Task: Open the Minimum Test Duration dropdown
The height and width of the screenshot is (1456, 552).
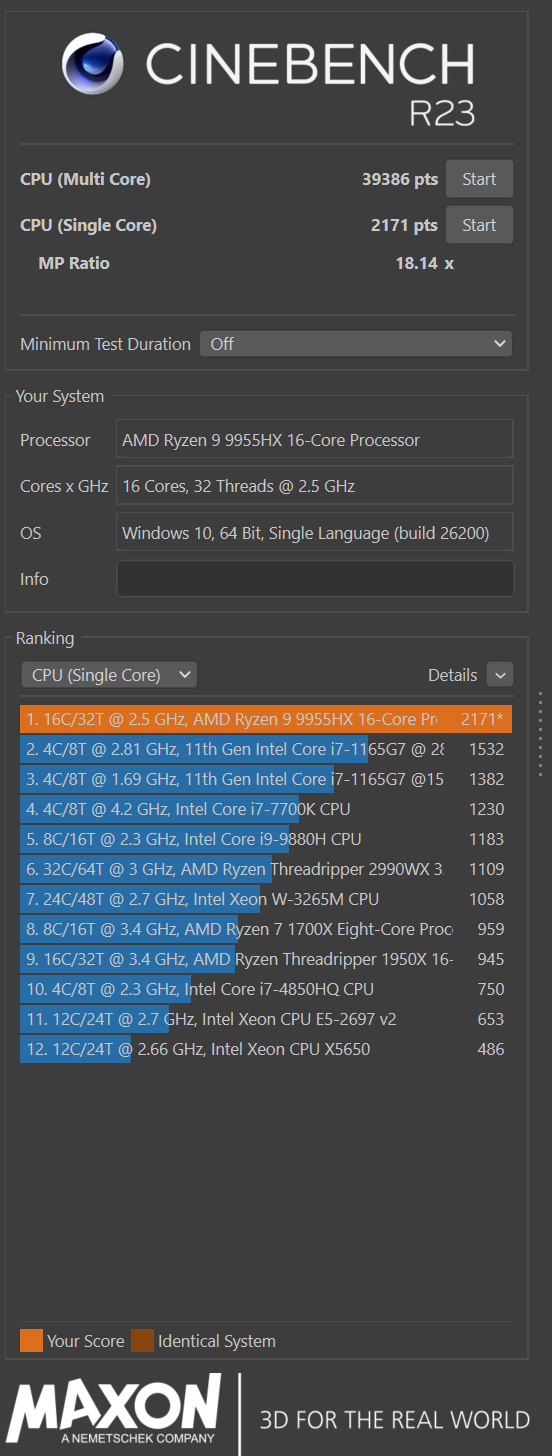Action: coord(356,343)
